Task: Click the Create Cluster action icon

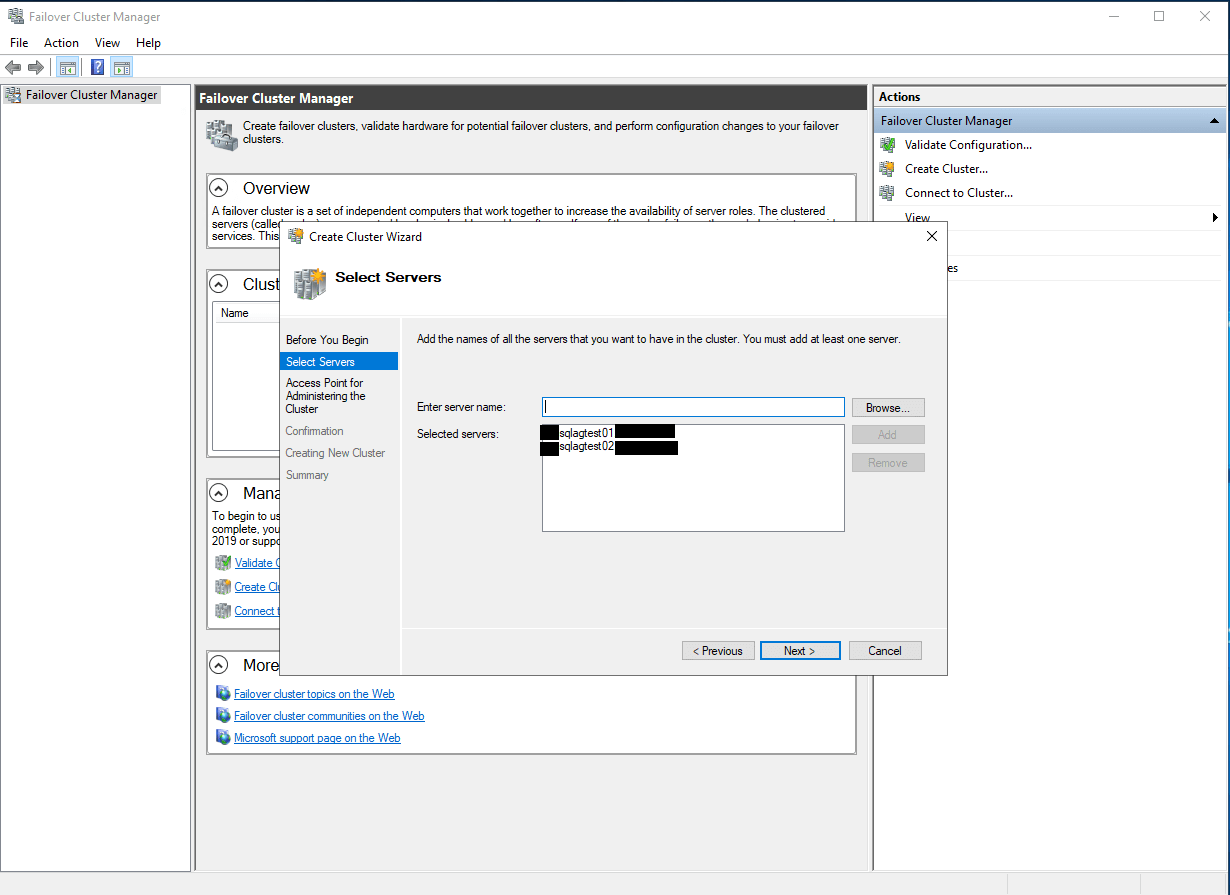Action: [x=887, y=169]
